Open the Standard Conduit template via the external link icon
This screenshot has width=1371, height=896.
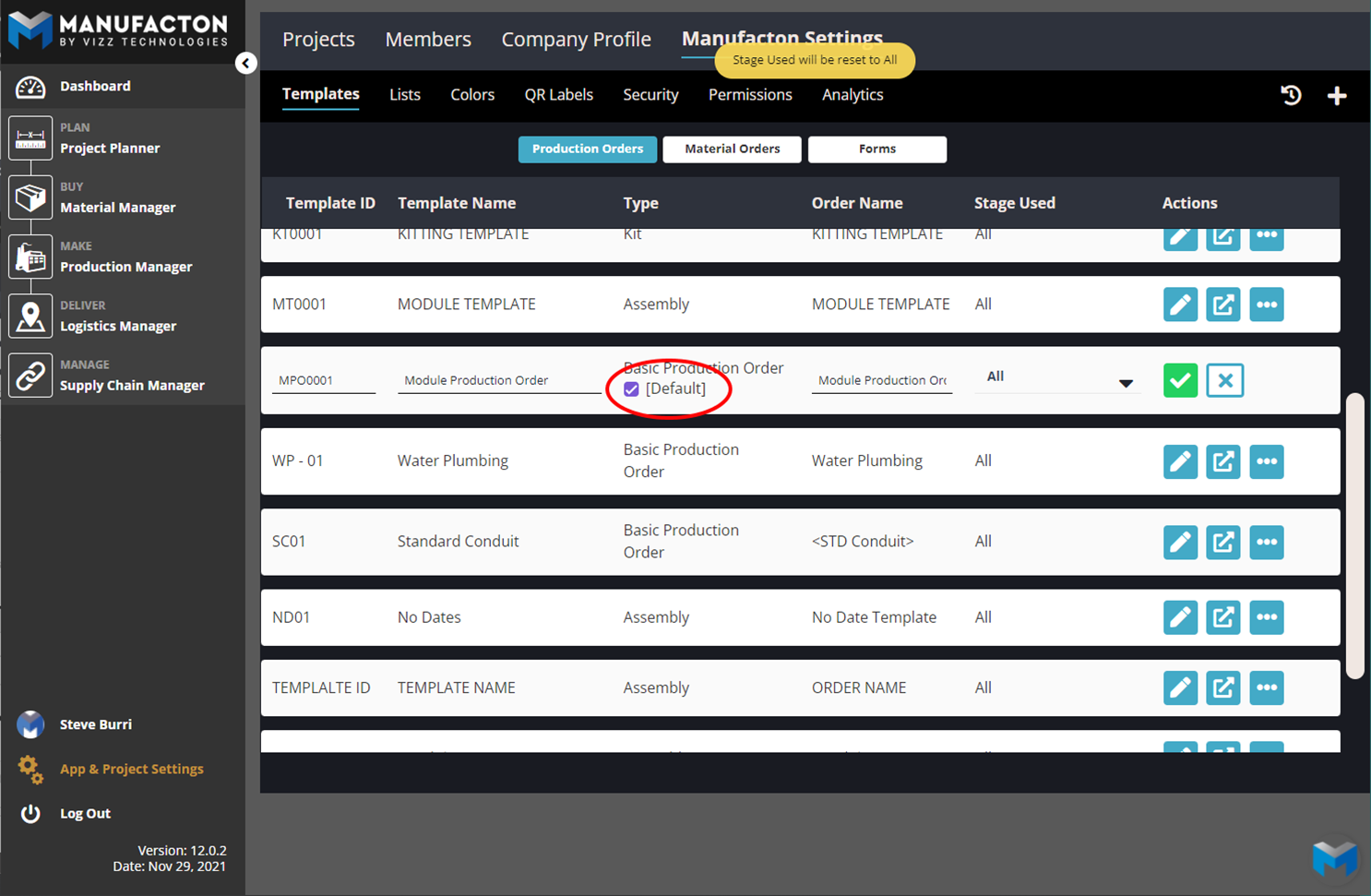click(1222, 542)
